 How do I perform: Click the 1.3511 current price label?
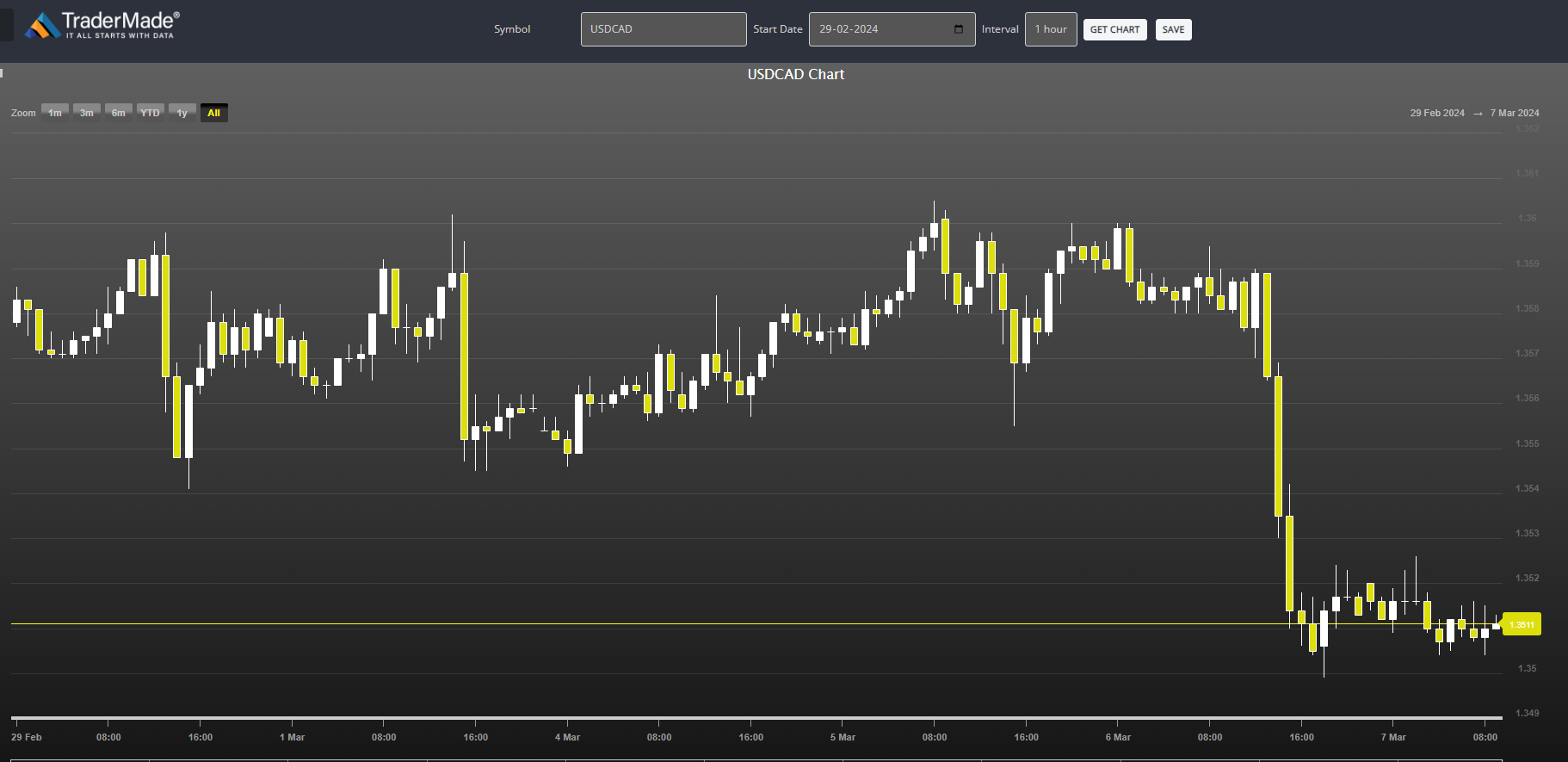1522,624
